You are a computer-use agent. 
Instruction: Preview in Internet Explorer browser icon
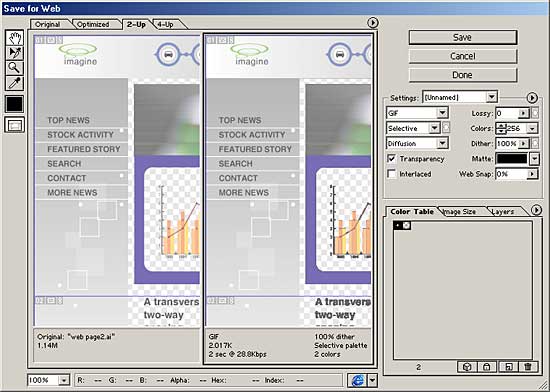tap(357, 380)
